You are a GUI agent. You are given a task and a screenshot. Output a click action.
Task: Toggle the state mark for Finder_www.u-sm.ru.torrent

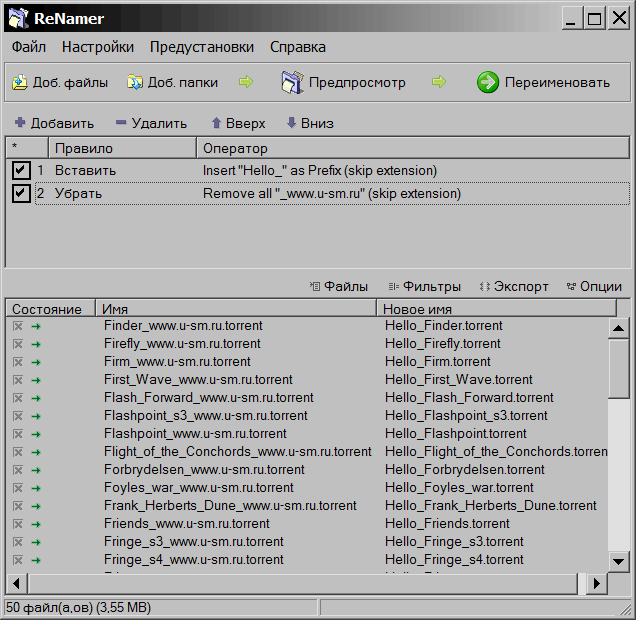[x=17, y=326]
